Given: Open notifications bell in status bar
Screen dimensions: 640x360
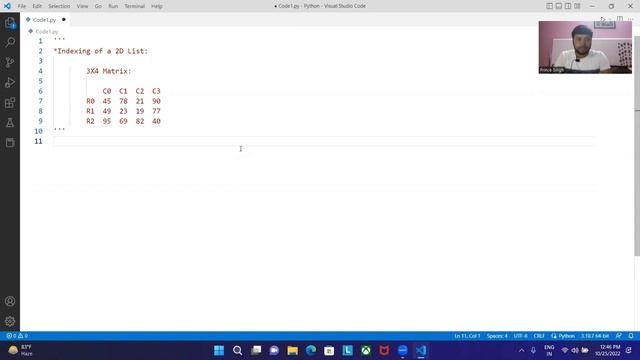Looking at the screenshot, I should tap(631, 336).
